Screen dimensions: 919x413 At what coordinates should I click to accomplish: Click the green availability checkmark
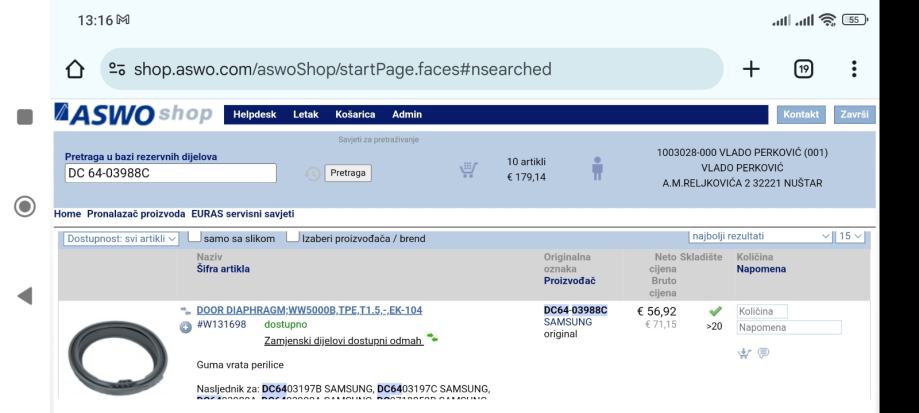[x=715, y=312]
